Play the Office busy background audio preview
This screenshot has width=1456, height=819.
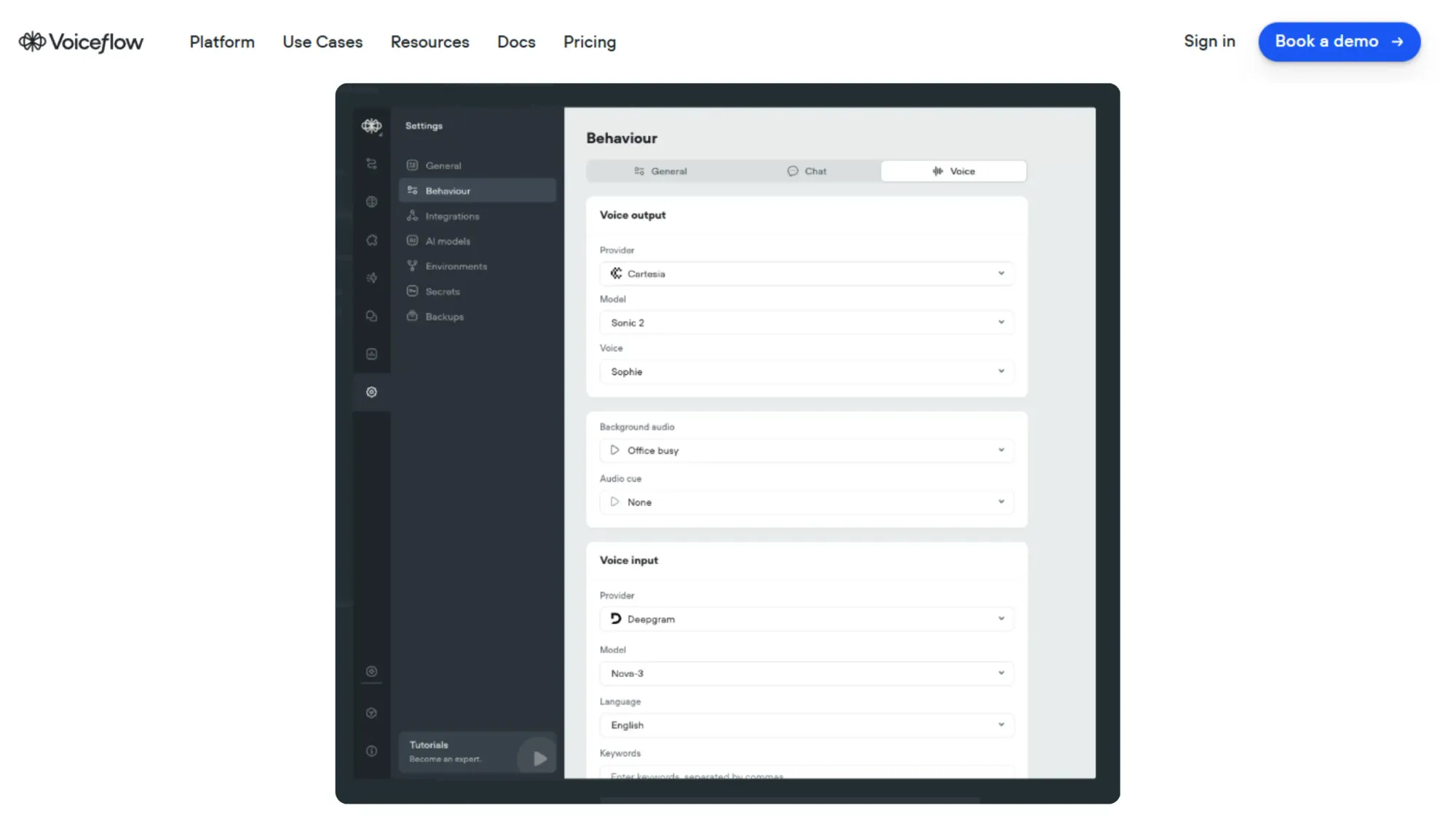tap(614, 451)
